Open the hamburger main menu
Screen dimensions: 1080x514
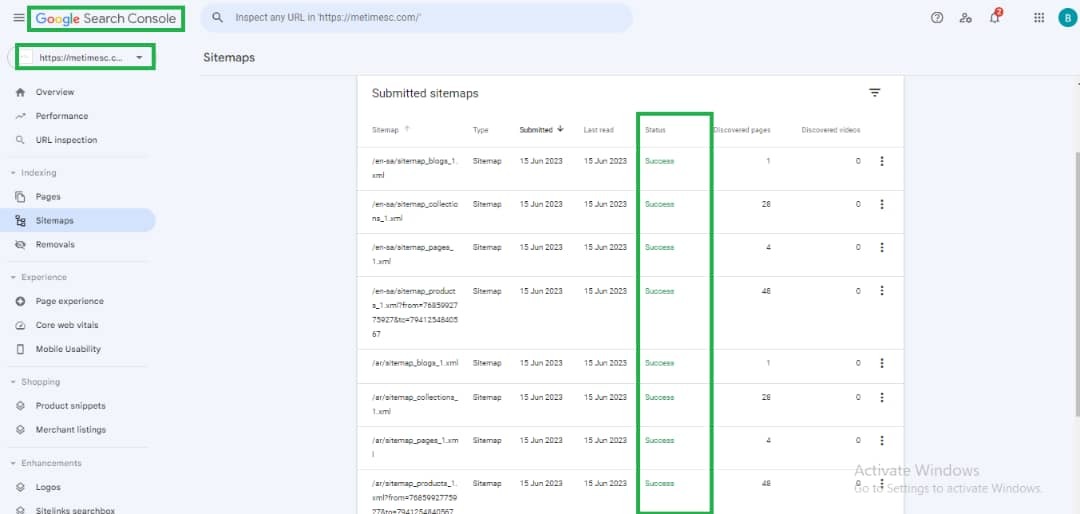click(x=18, y=18)
